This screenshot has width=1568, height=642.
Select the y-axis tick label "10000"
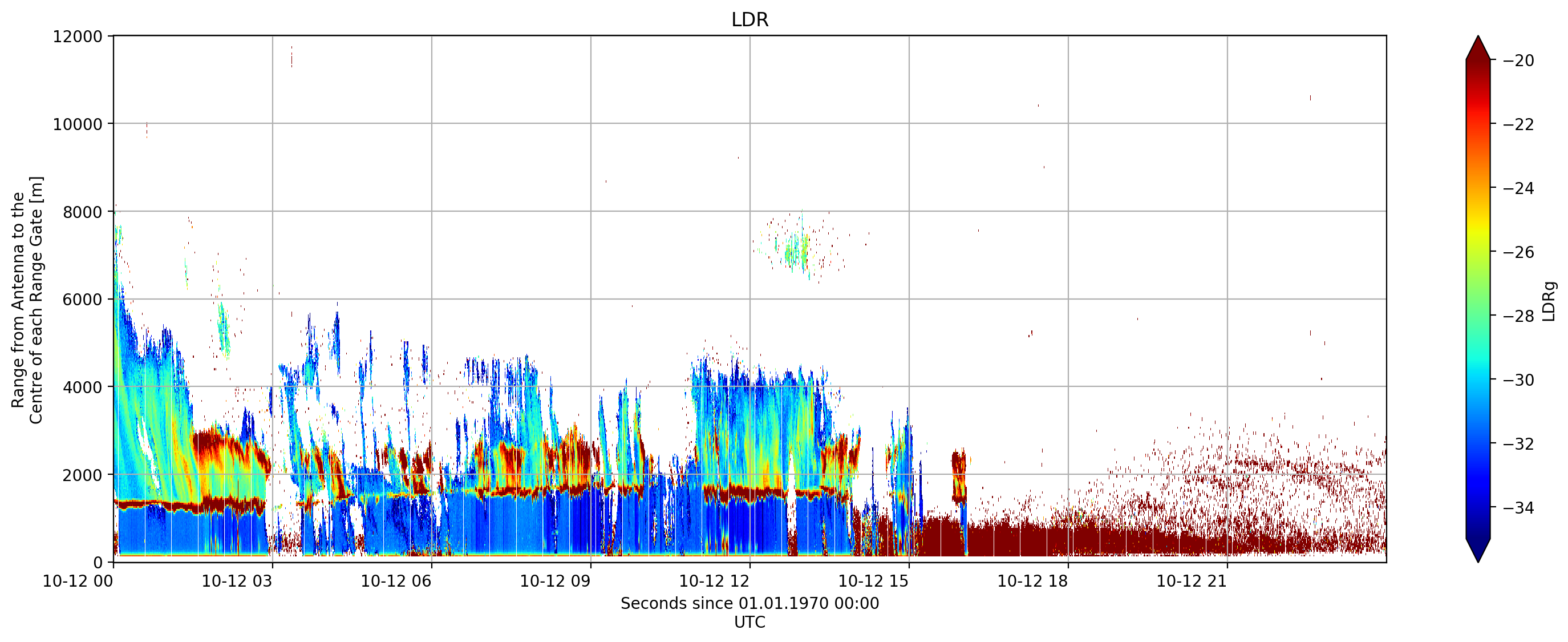click(78, 124)
